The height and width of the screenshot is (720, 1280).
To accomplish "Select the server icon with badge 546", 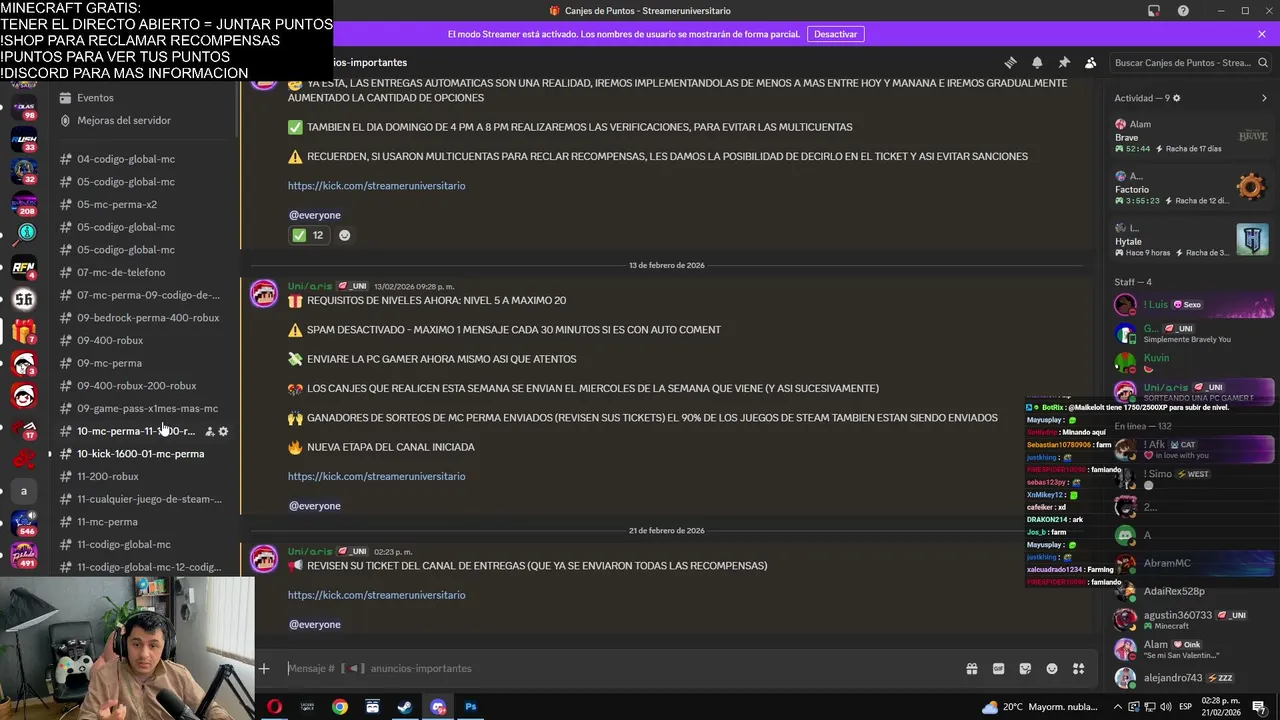I will [x=24, y=523].
